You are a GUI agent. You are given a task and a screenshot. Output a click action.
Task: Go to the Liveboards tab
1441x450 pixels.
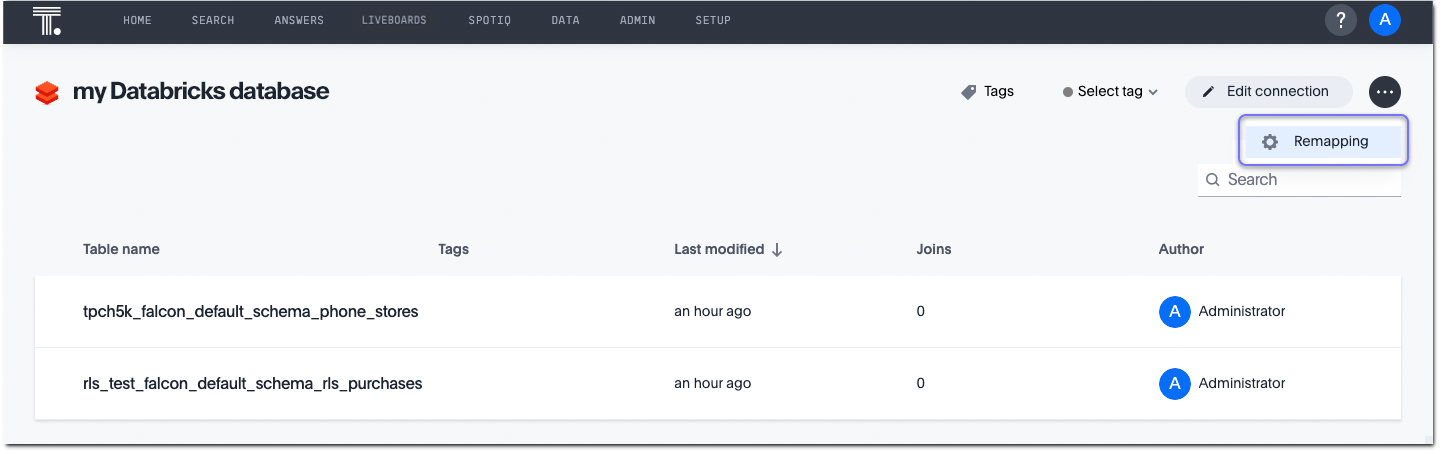pyautogui.click(x=394, y=21)
